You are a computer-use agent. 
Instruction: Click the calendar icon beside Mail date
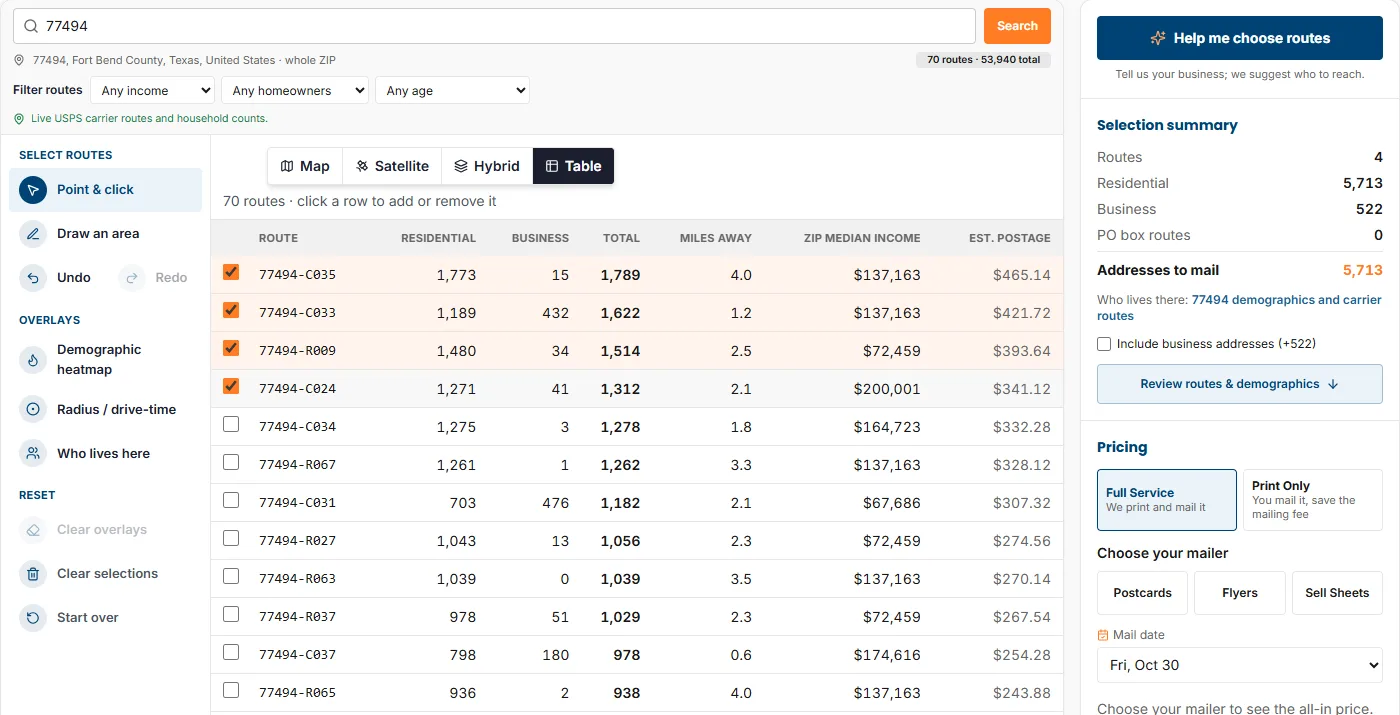[1103, 635]
